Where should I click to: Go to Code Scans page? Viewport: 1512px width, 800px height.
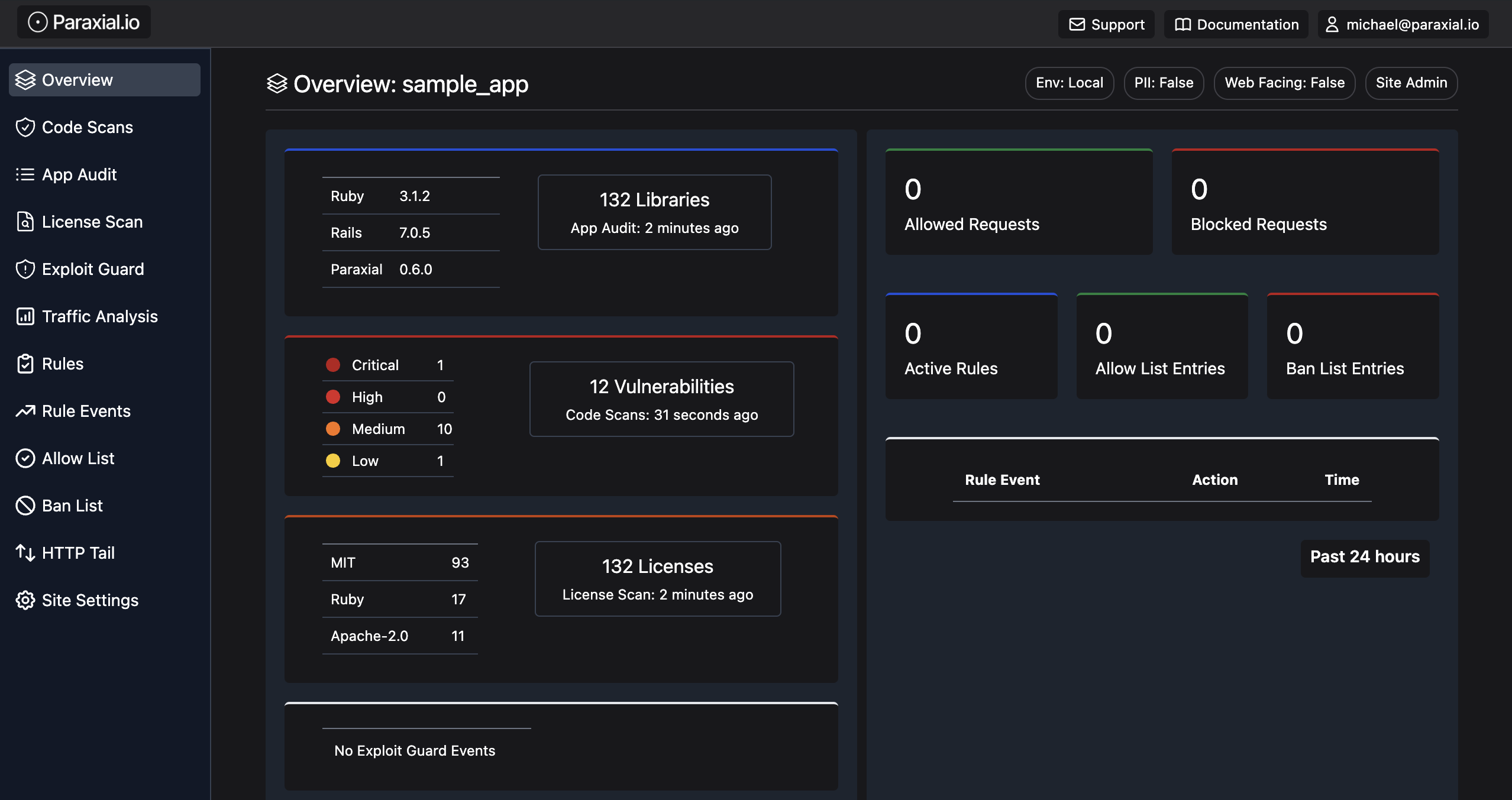tap(105, 127)
